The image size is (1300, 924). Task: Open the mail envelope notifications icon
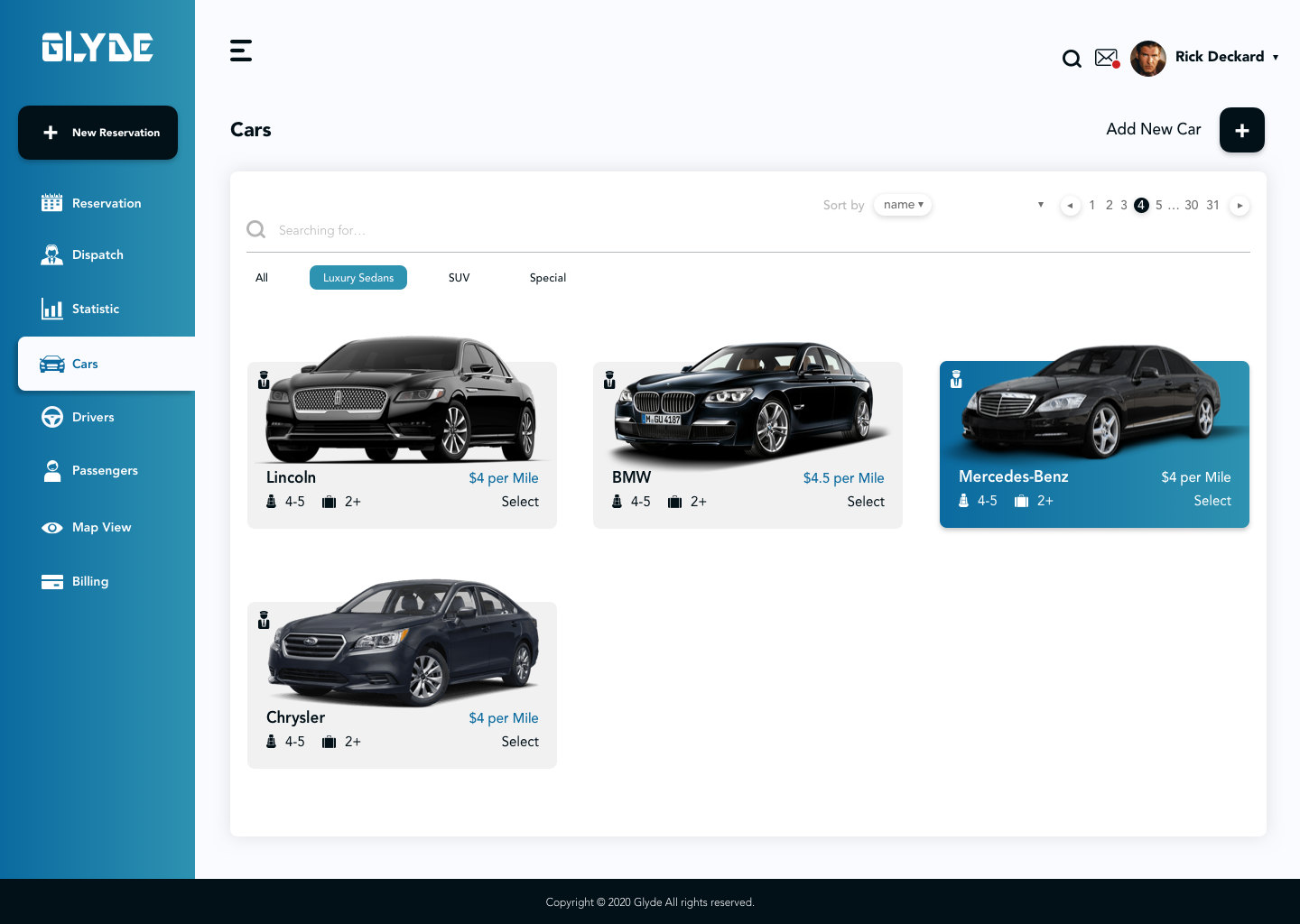1107,58
